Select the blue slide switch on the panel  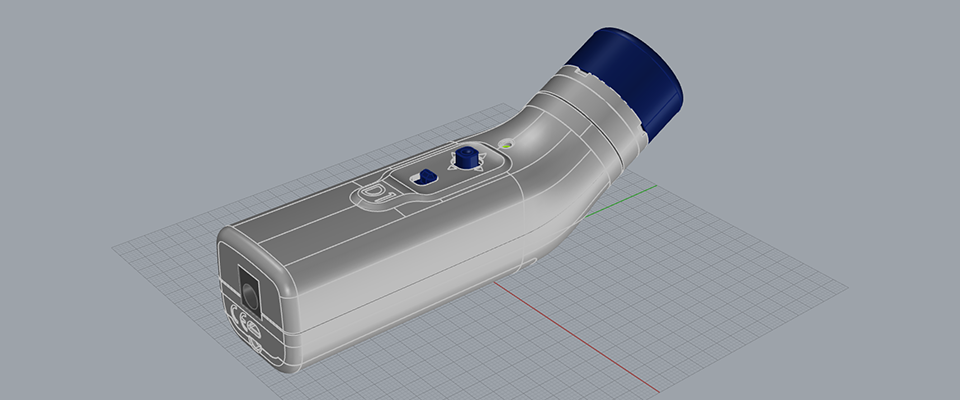[x=427, y=177]
